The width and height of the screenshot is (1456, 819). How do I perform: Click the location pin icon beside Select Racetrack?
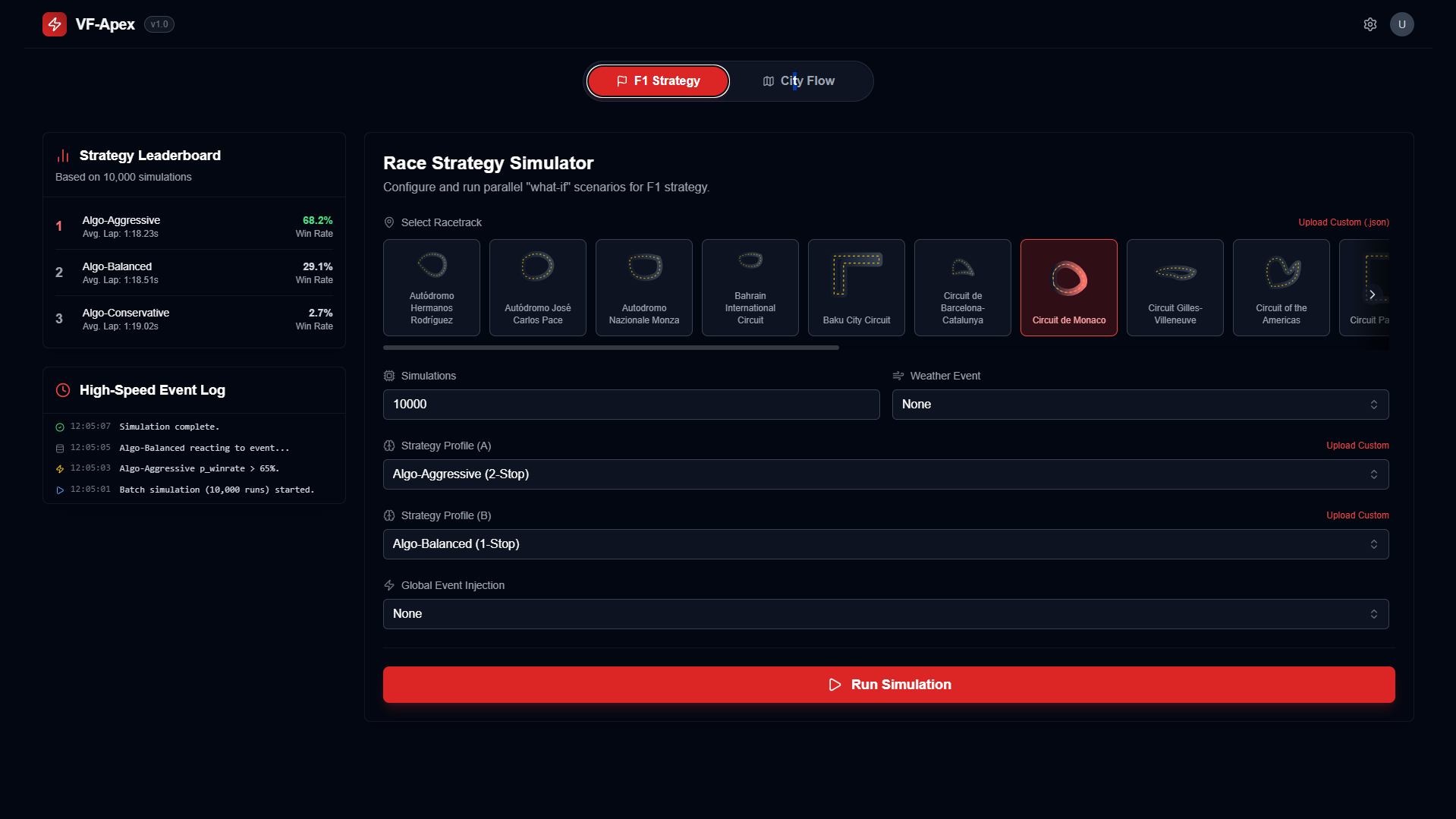(389, 222)
